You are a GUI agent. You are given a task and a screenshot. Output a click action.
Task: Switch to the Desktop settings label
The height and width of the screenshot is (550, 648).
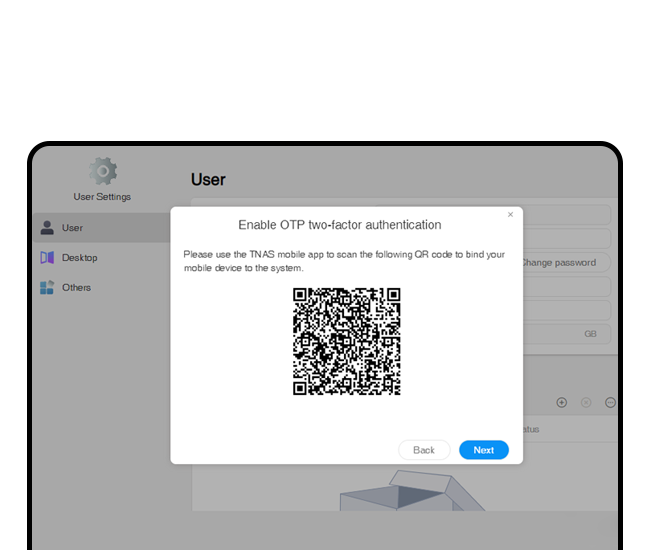point(80,258)
